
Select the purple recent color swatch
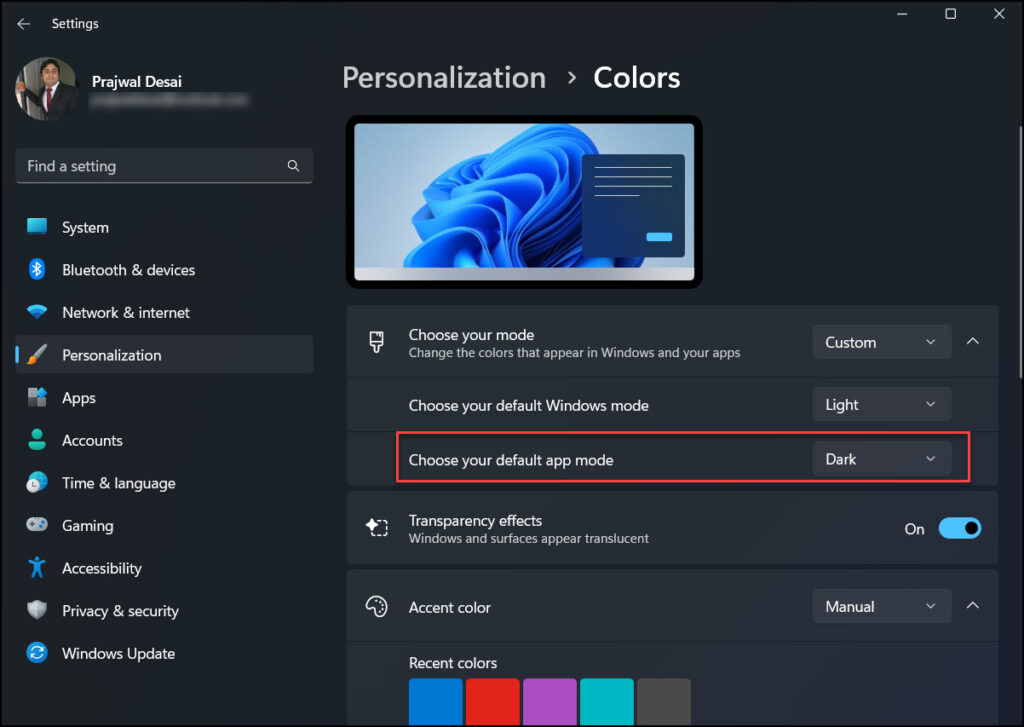pyautogui.click(x=550, y=702)
